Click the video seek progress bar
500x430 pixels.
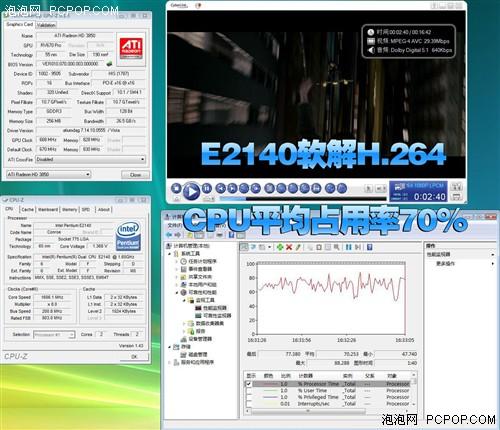pyautogui.click(x=303, y=198)
